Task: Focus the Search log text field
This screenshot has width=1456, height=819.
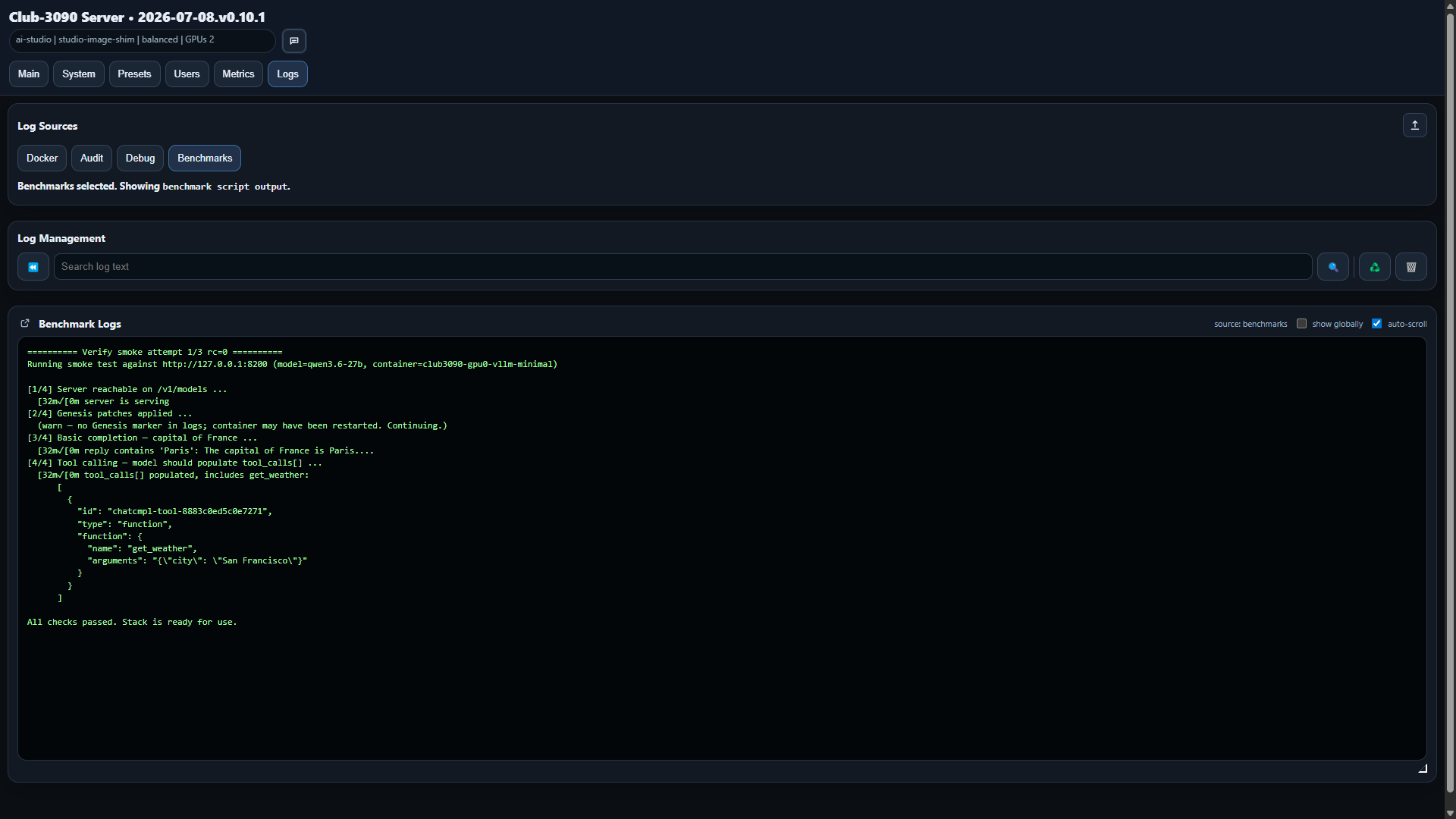Action: point(682,267)
